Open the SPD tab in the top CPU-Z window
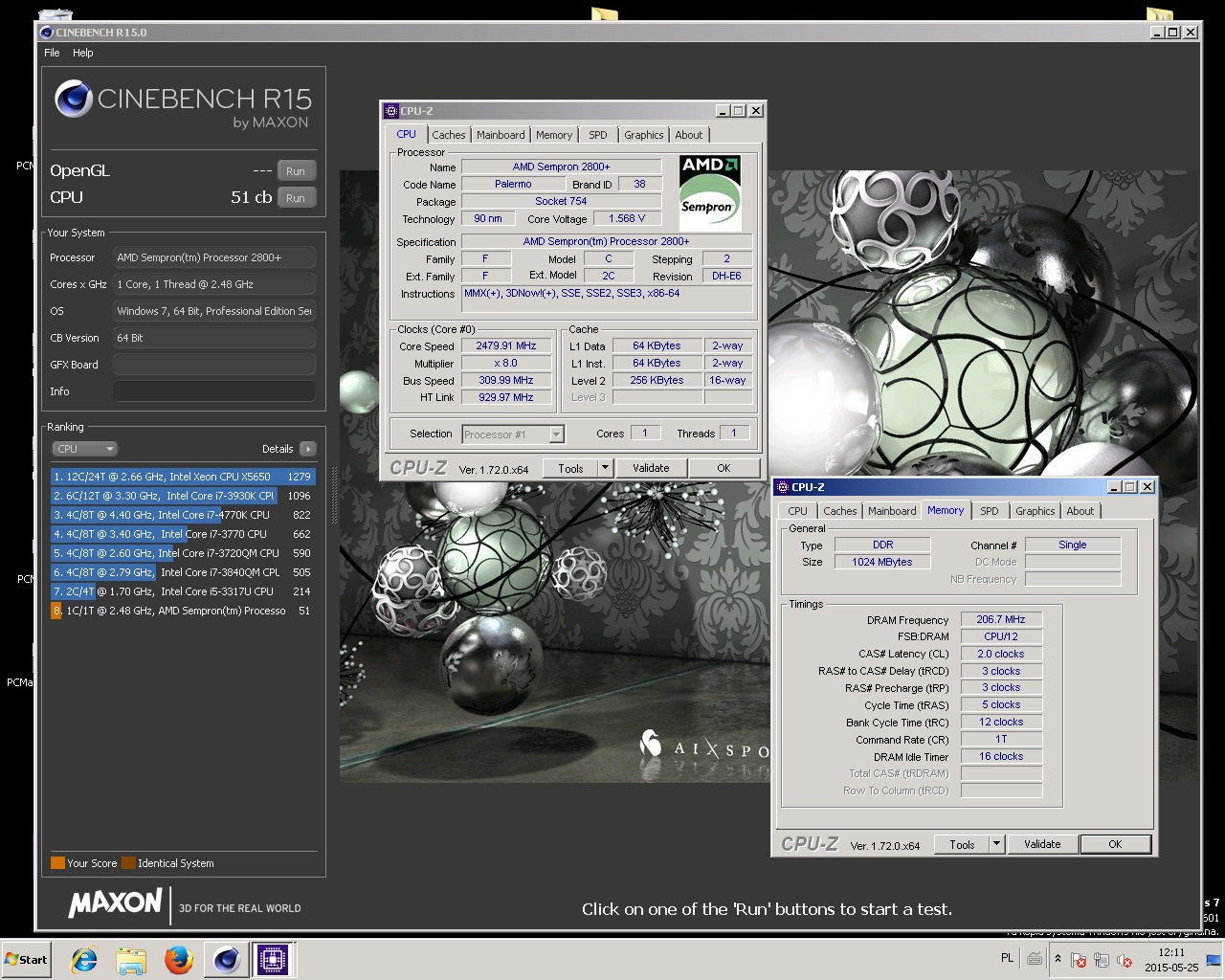The width and height of the screenshot is (1225, 980). [x=598, y=135]
